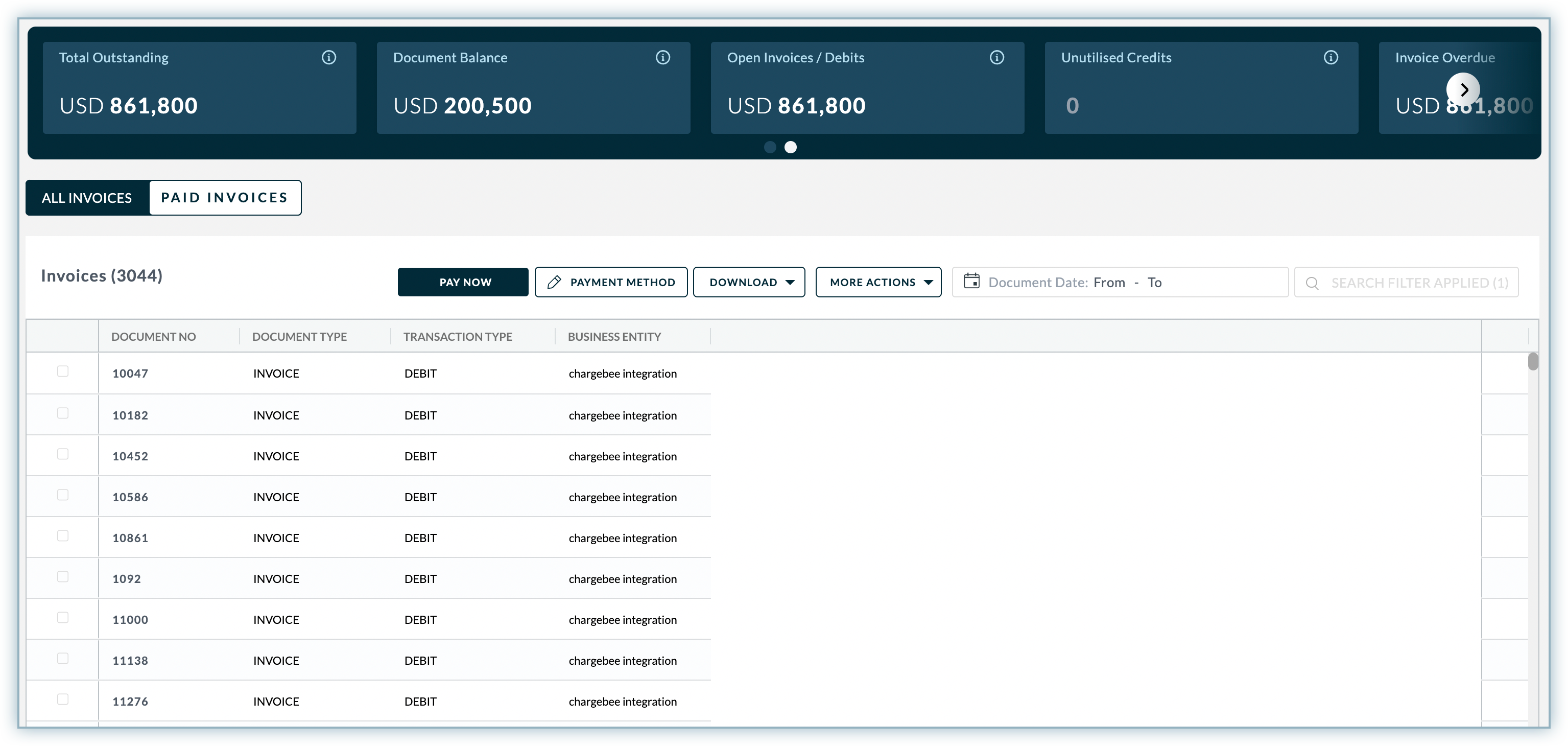Check the row for invoice 1092

point(63,577)
